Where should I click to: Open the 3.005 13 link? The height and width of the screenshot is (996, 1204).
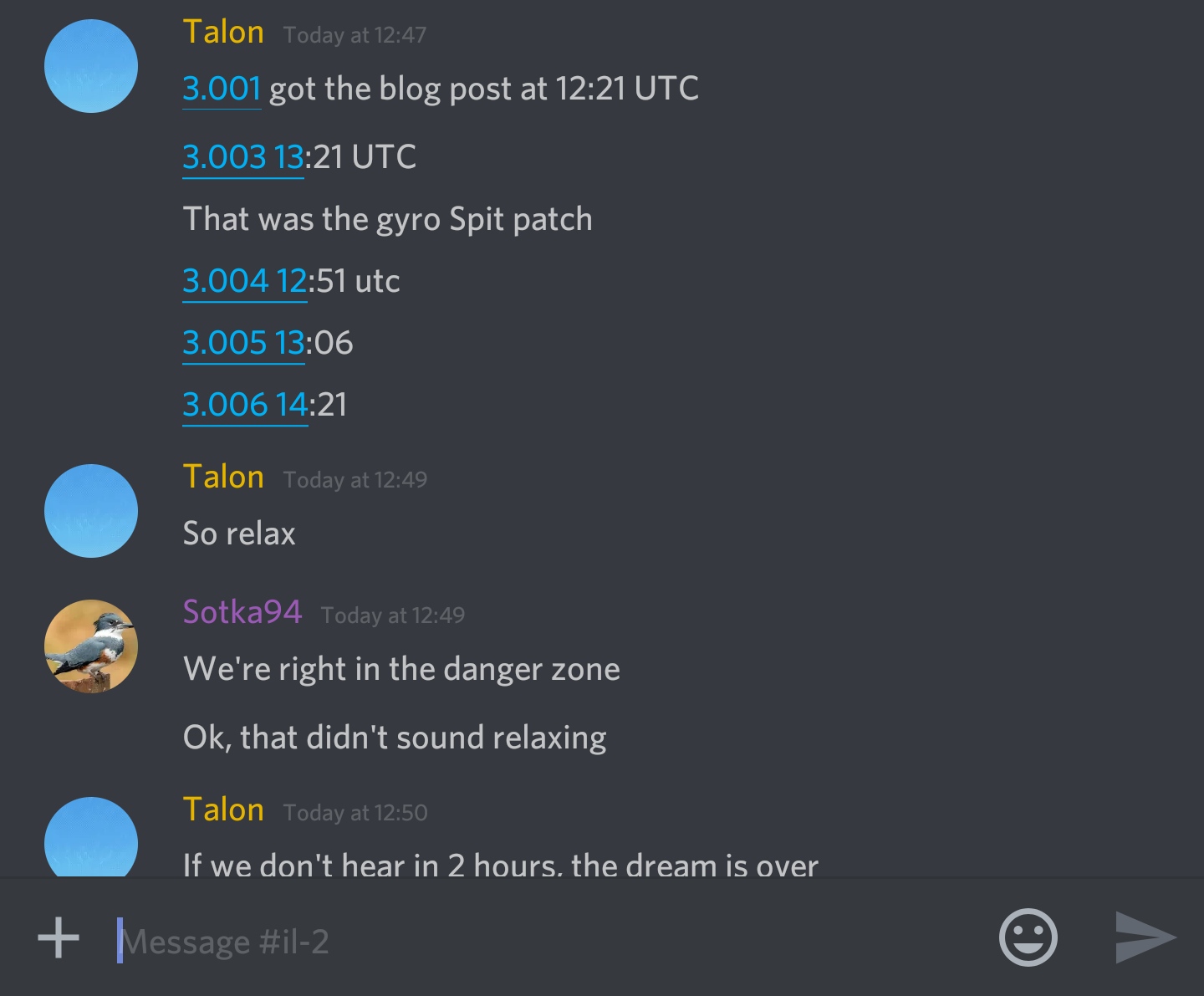point(243,343)
